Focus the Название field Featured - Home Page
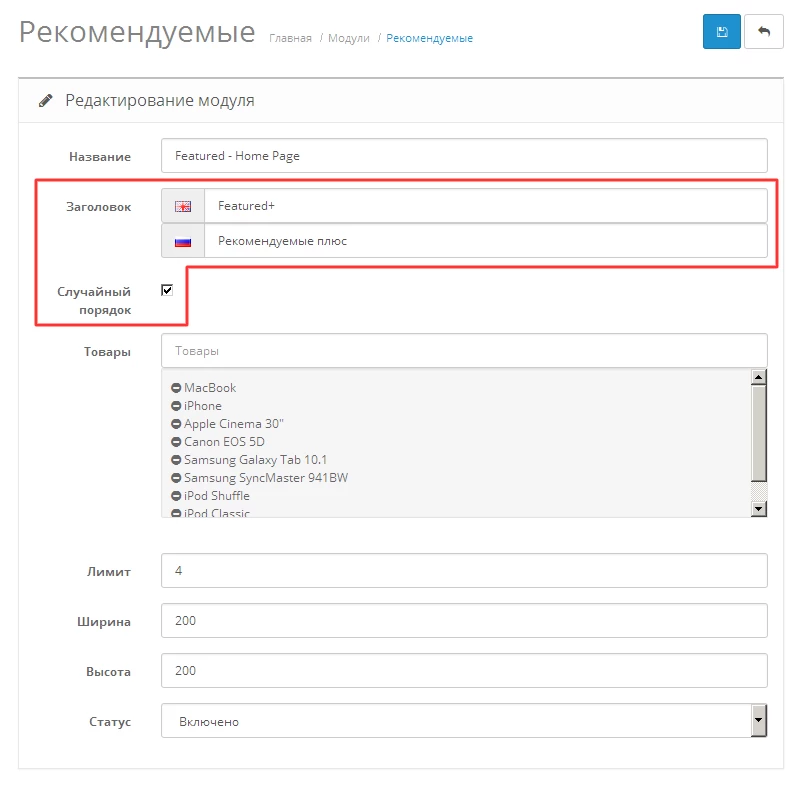 [464, 156]
